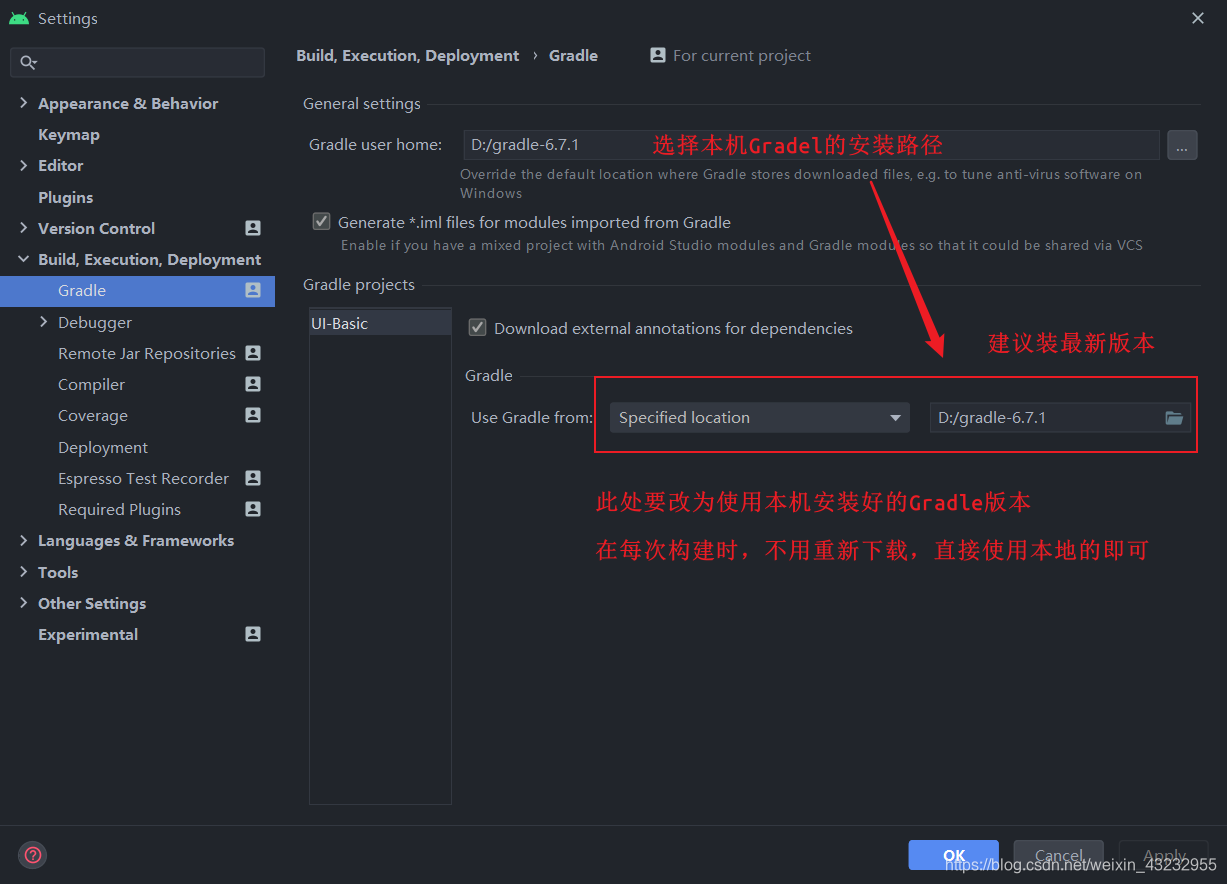This screenshot has width=1227, height=884.
Task: Click the D:/gradle-6.7.1 specified location field
Action: (x=1060, y=418)
